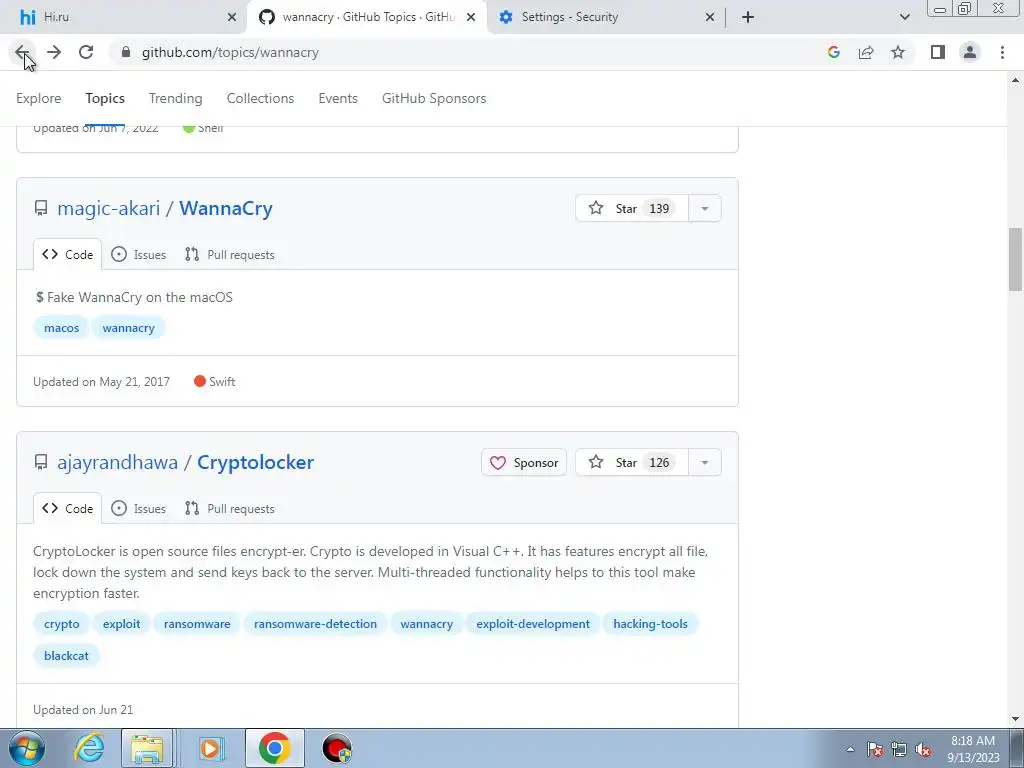Screen dimensions: 1024x768
Task: Click the page vertical scrollbar thumb
Action: pyautogui.click(x=1015, y=259)
